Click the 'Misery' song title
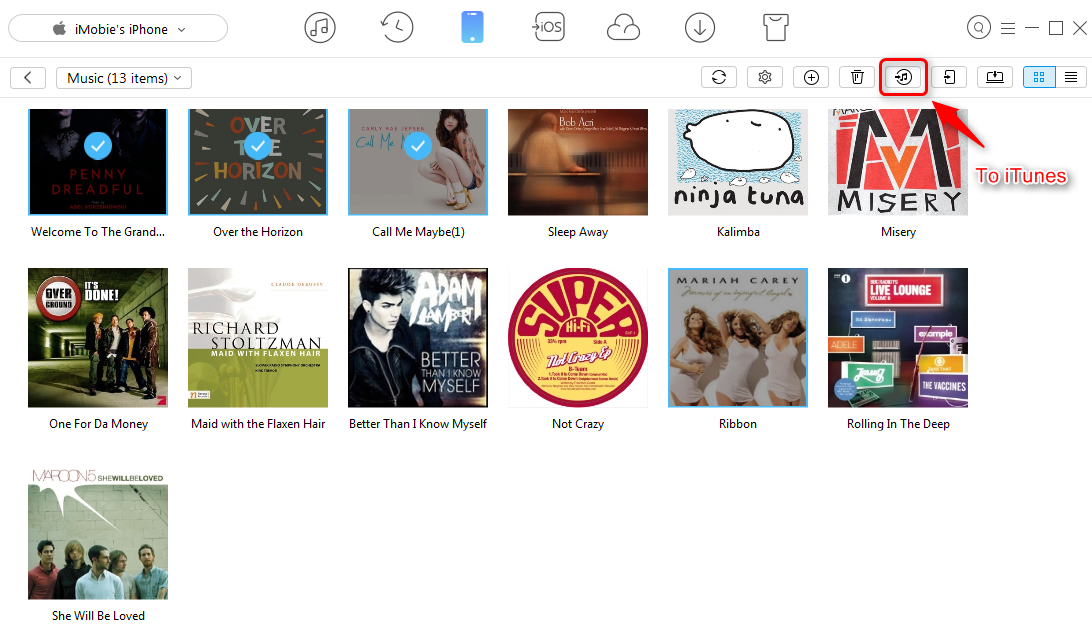The image size is (1092, 629). point(898,232)
